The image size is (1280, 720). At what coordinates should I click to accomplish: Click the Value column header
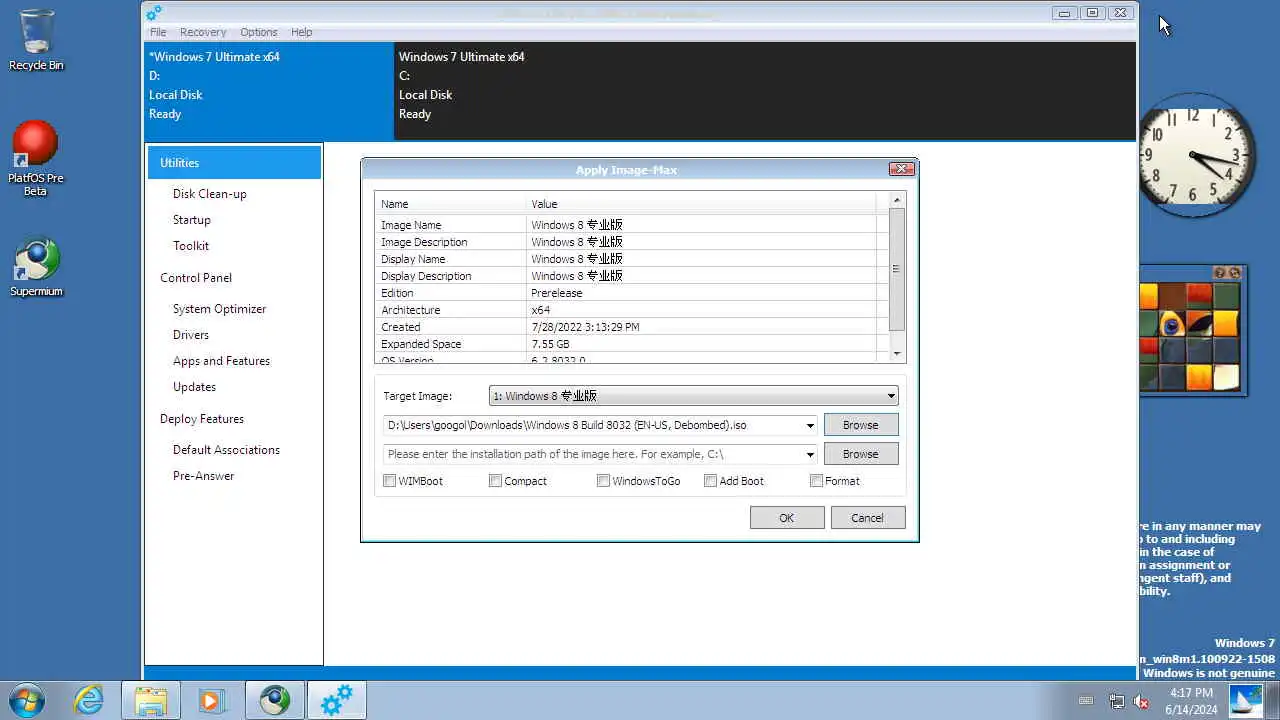tap(701, 204)
